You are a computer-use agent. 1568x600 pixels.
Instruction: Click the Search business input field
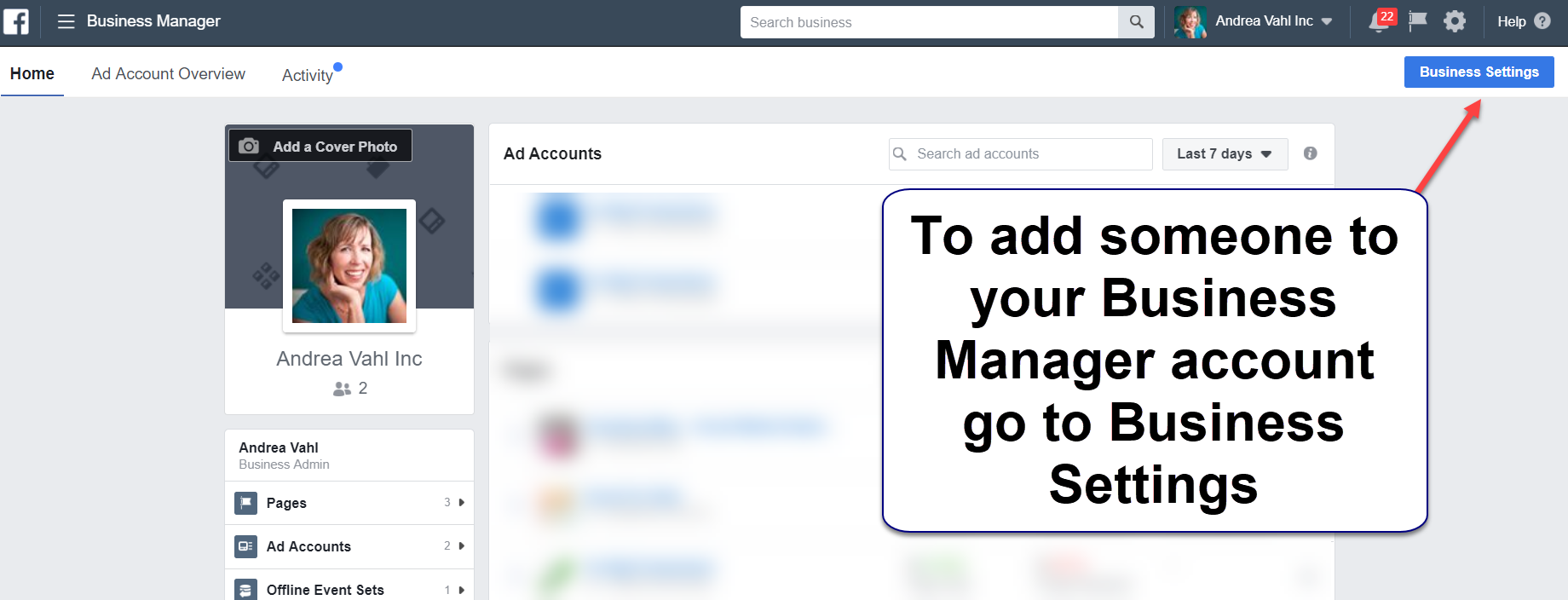pos(929,22)
